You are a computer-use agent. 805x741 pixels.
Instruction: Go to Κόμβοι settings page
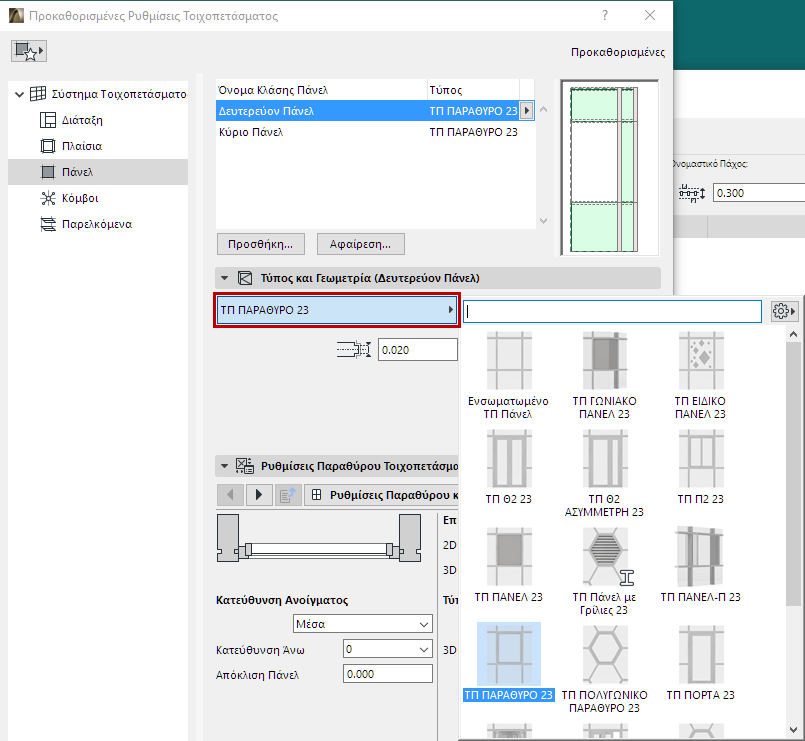(80, 198)
